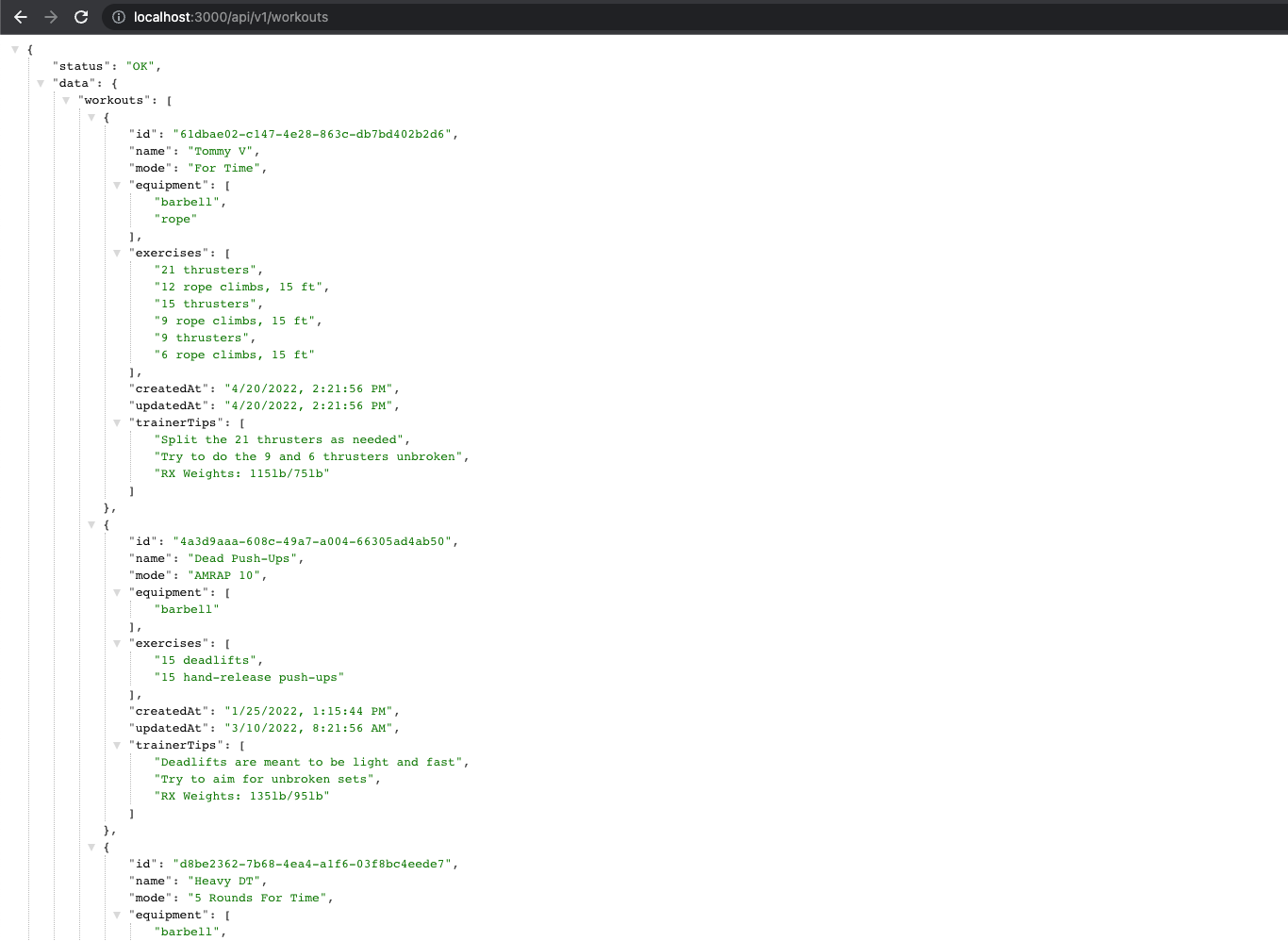The width and height of the screenshot is (1288, 941).
Task: Select the "RX Weights: 115lb/75lb" tip
Action: click(242, 473)
